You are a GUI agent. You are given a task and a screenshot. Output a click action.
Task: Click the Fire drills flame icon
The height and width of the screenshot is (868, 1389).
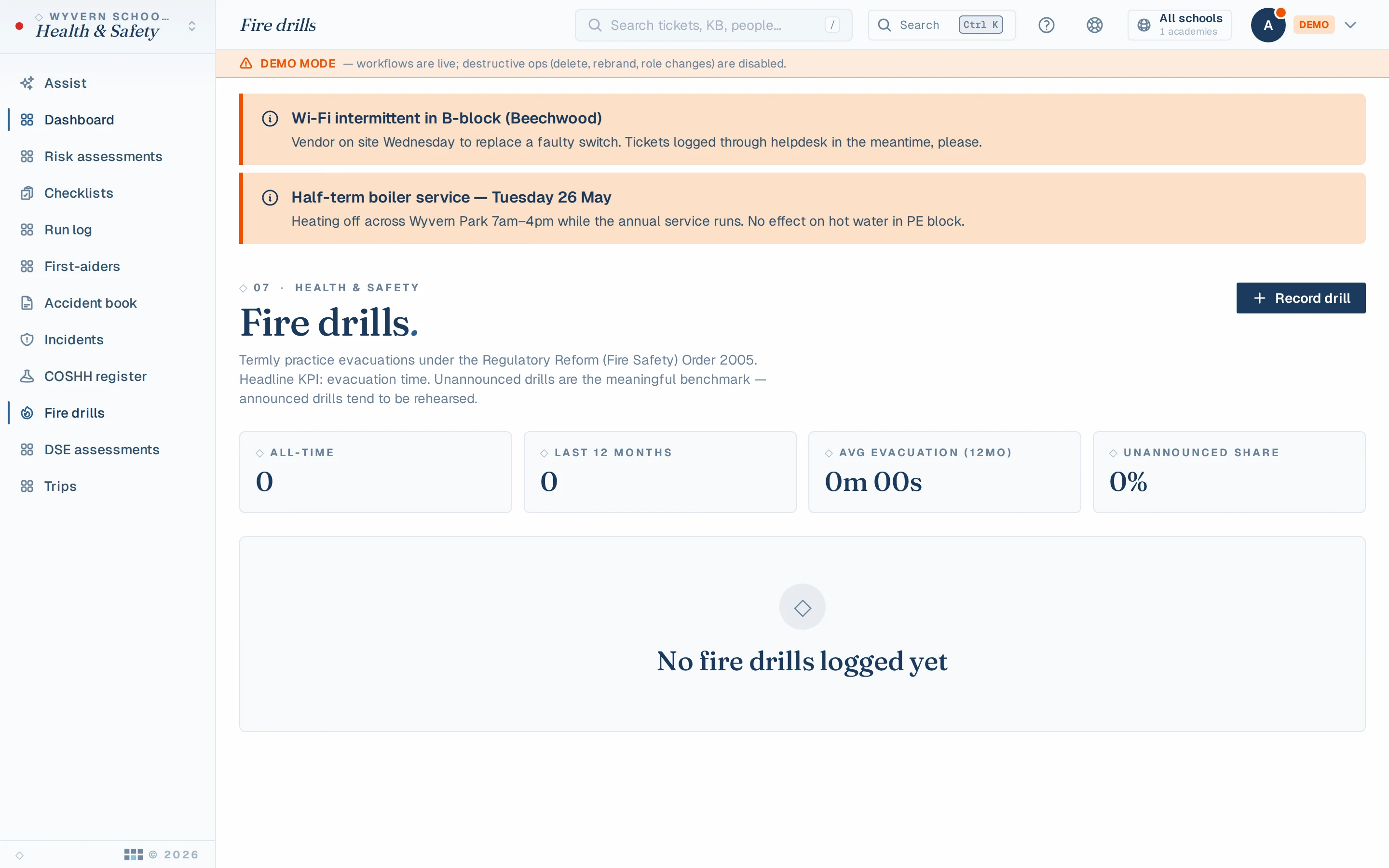click(27, 413)
